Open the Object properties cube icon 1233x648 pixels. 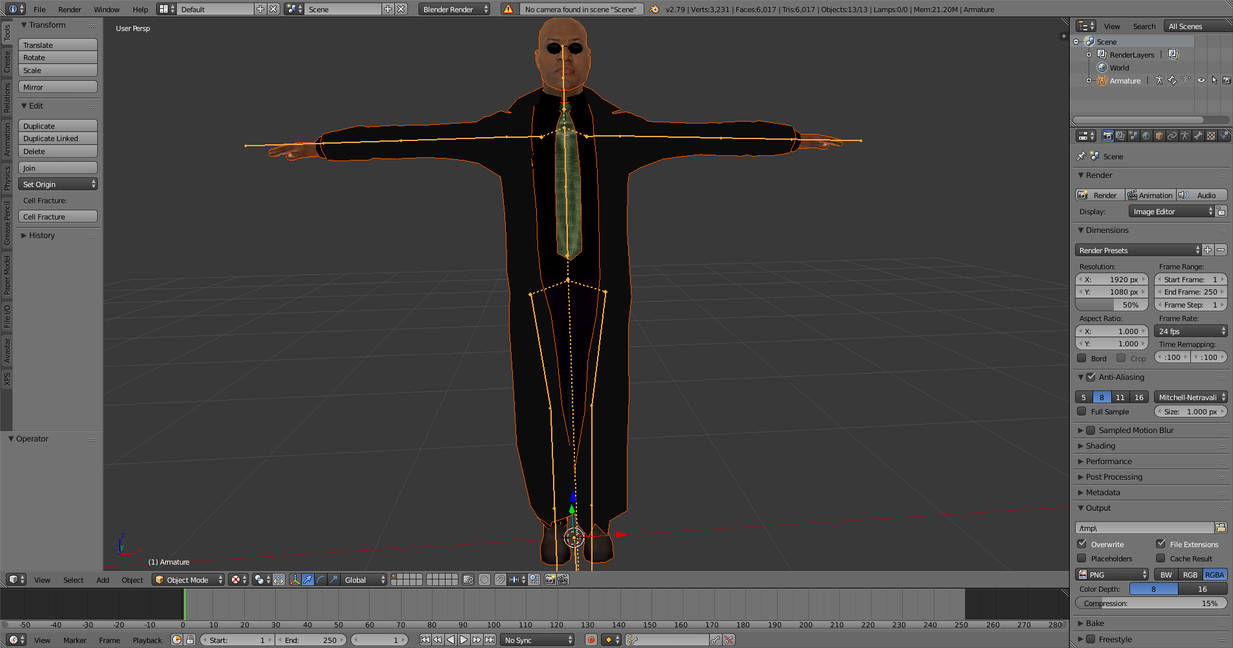point(1159,136)
